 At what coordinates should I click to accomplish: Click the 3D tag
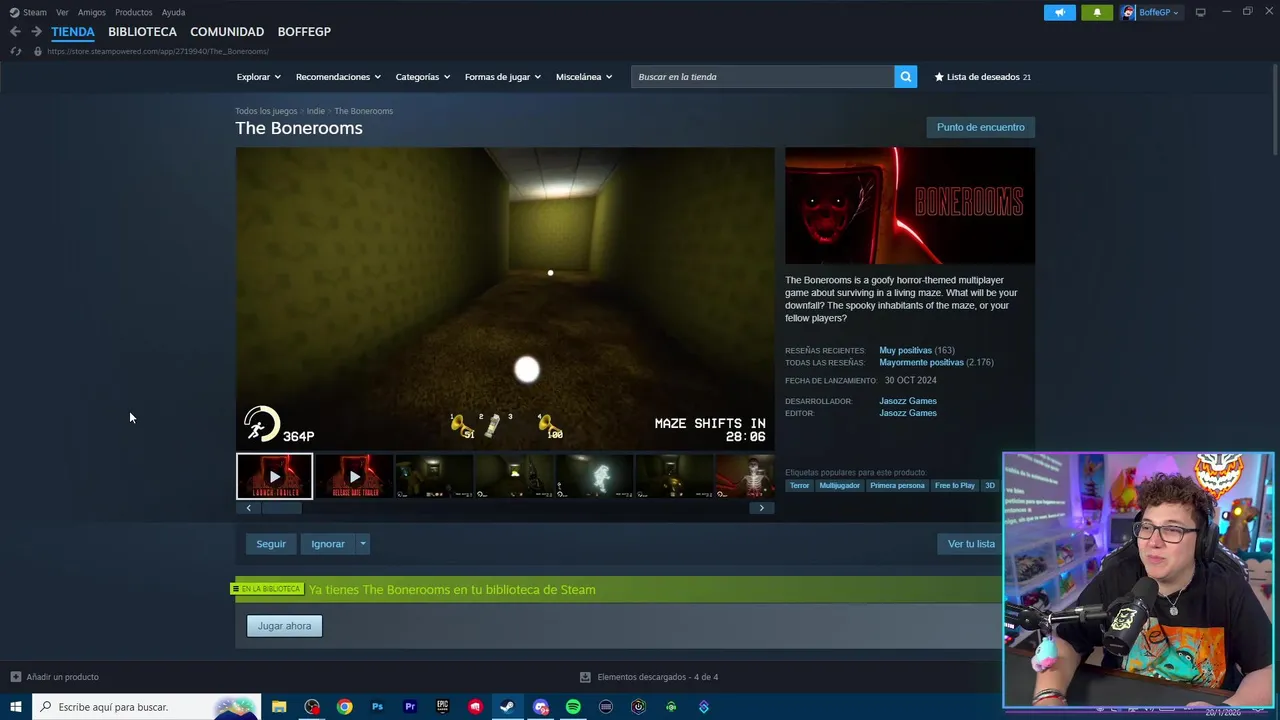pyautogui.click(x=990, y=486)
